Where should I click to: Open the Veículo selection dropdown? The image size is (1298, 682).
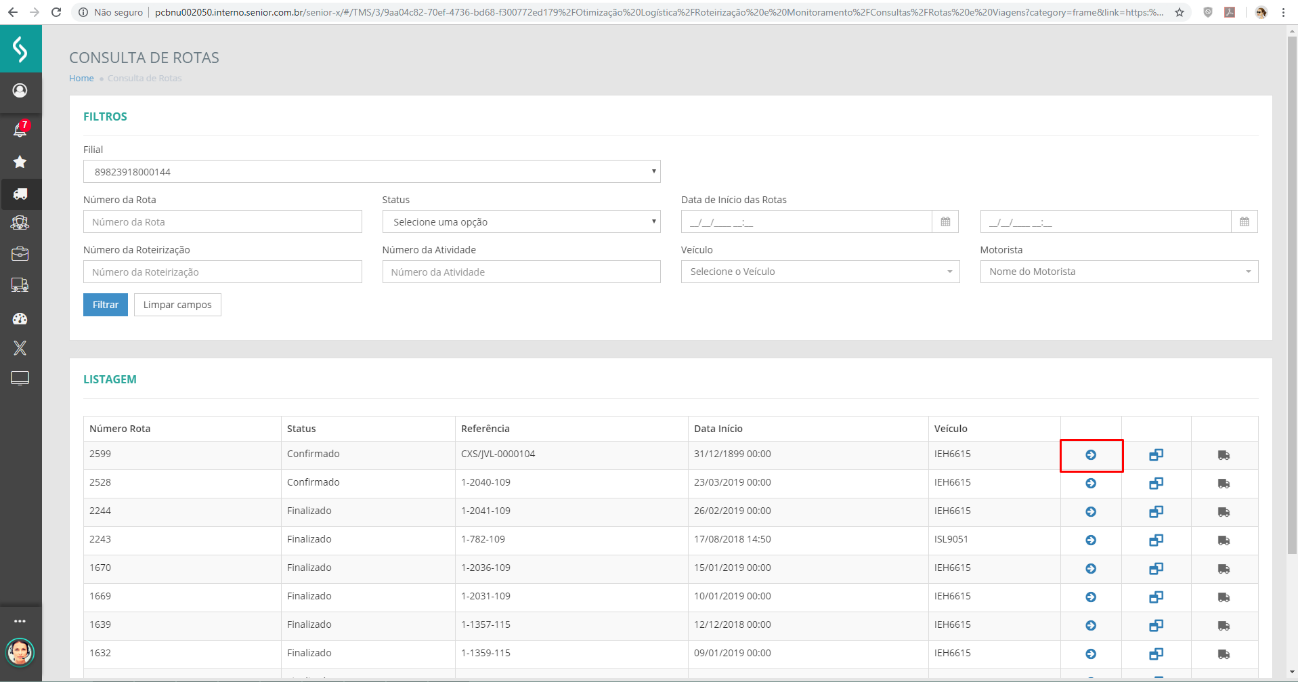click(x=819, y=272)
